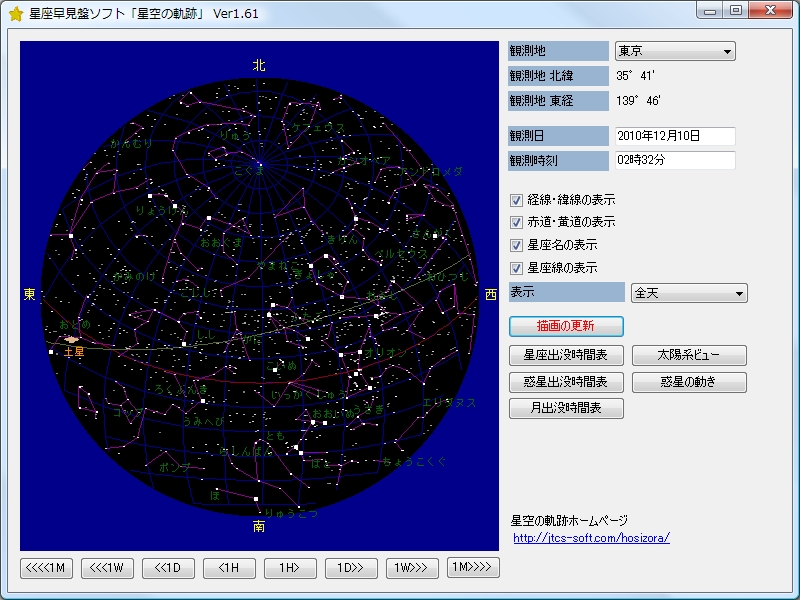Screen dimensions: 800x600
Task: Go back one hour with <1H
Action: coord(229,568)
